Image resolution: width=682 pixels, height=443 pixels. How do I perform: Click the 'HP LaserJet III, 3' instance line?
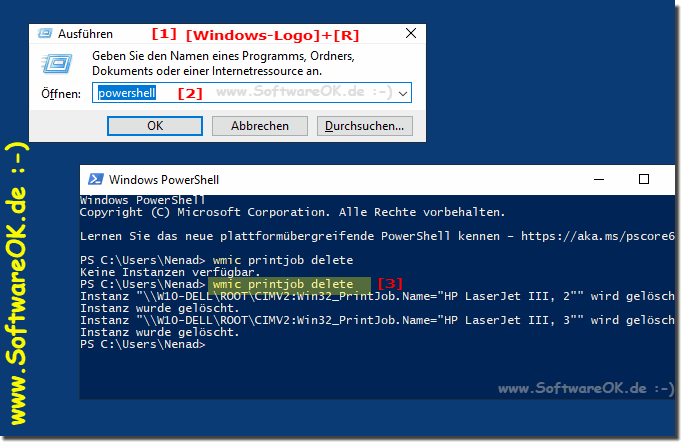[x=377, y=320]
